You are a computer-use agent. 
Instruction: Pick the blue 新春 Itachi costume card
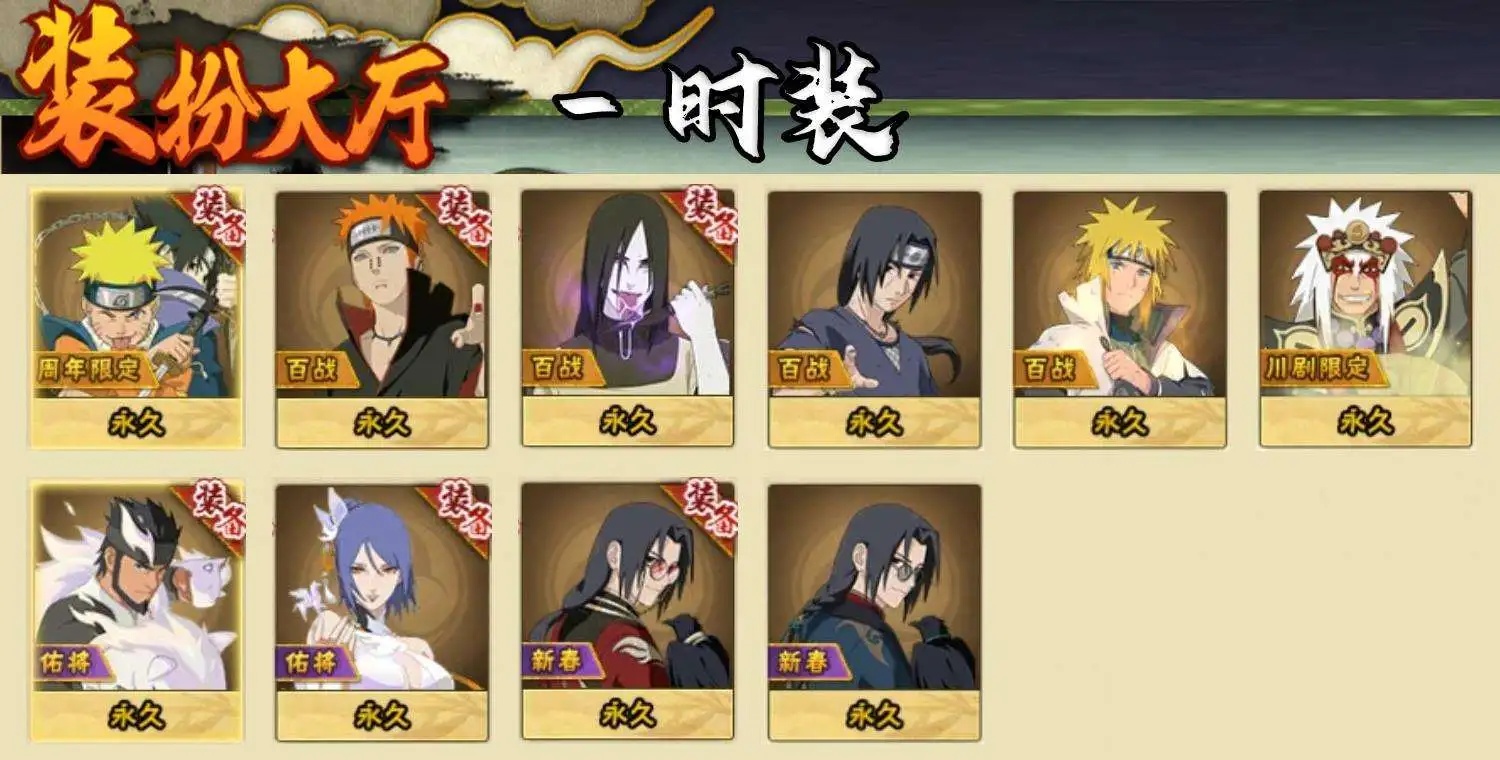(x=874, y=612)
